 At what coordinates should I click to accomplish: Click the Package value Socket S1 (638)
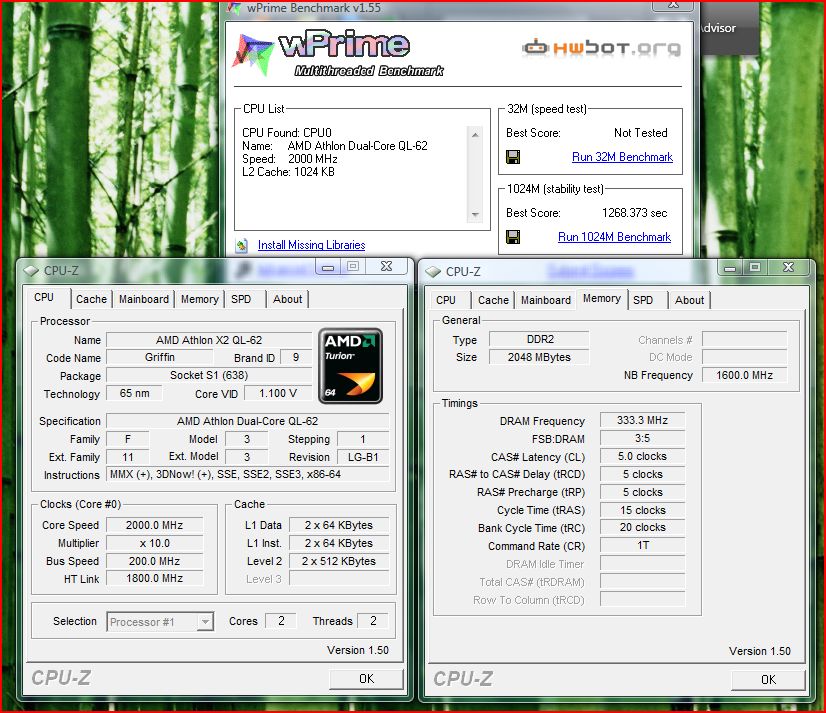209,376
